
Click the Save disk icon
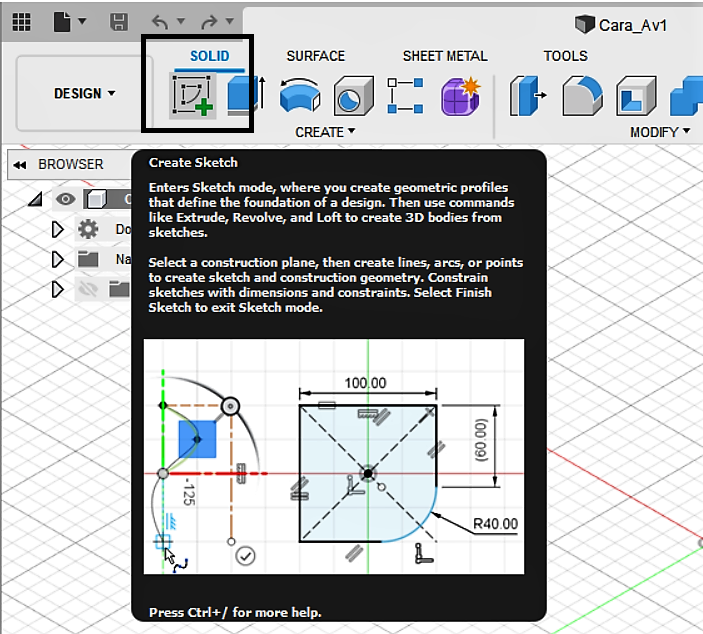click(119, 22)
